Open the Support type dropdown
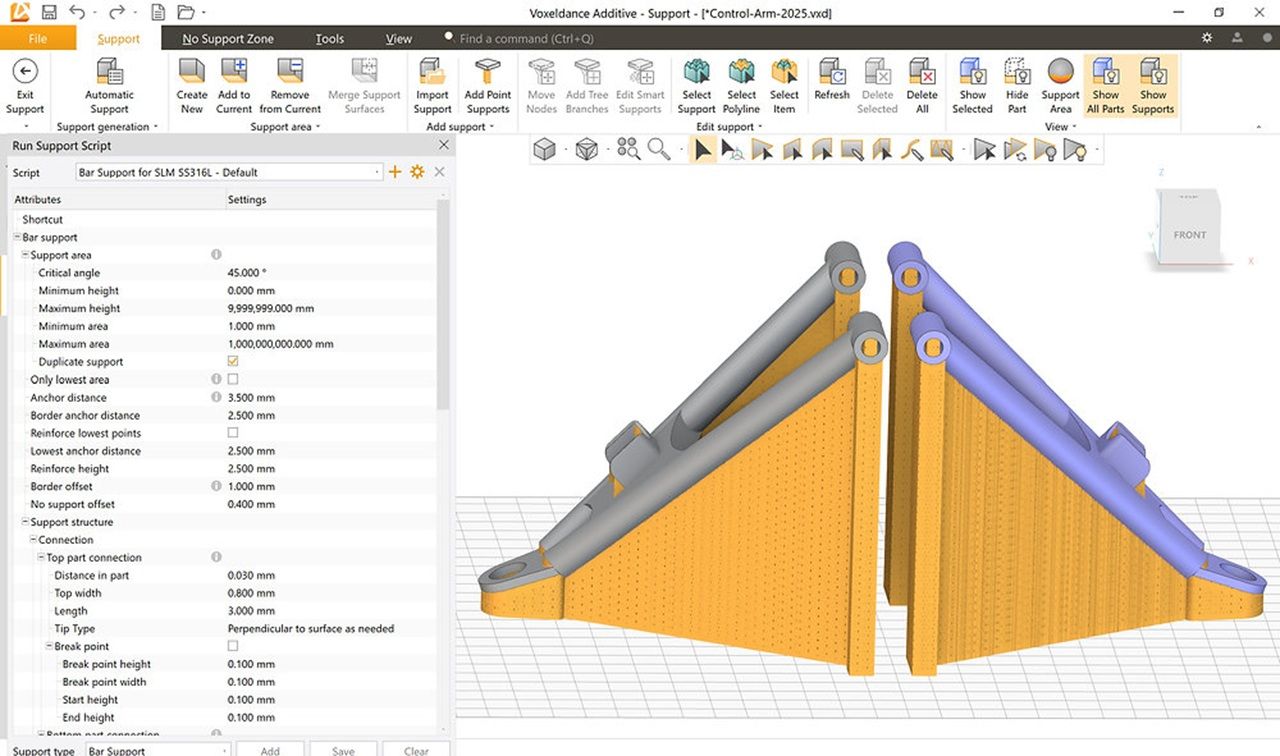The height and width of the screenshot is (756, 1280). click(x=158, y=750)
